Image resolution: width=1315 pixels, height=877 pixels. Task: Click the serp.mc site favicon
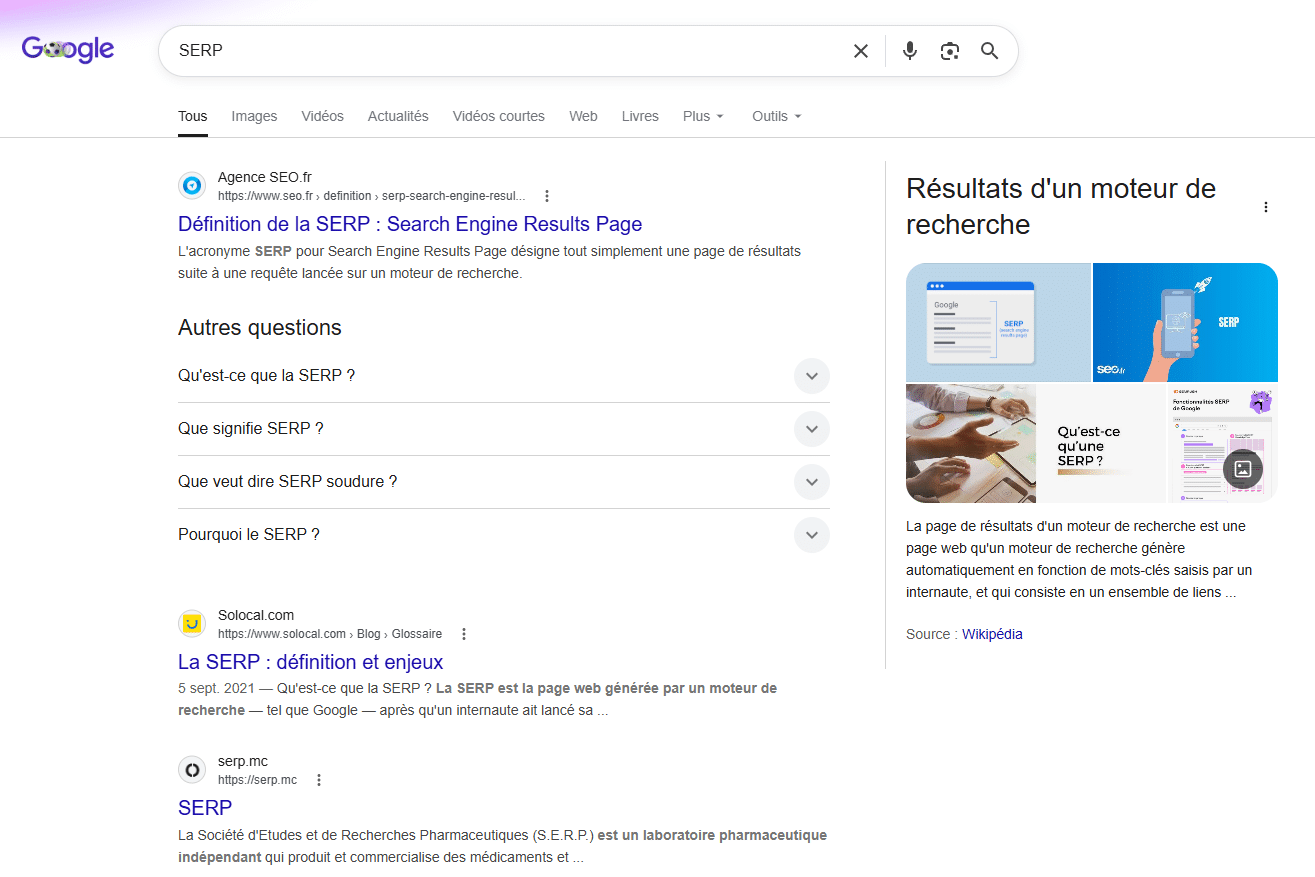(192, 770)
